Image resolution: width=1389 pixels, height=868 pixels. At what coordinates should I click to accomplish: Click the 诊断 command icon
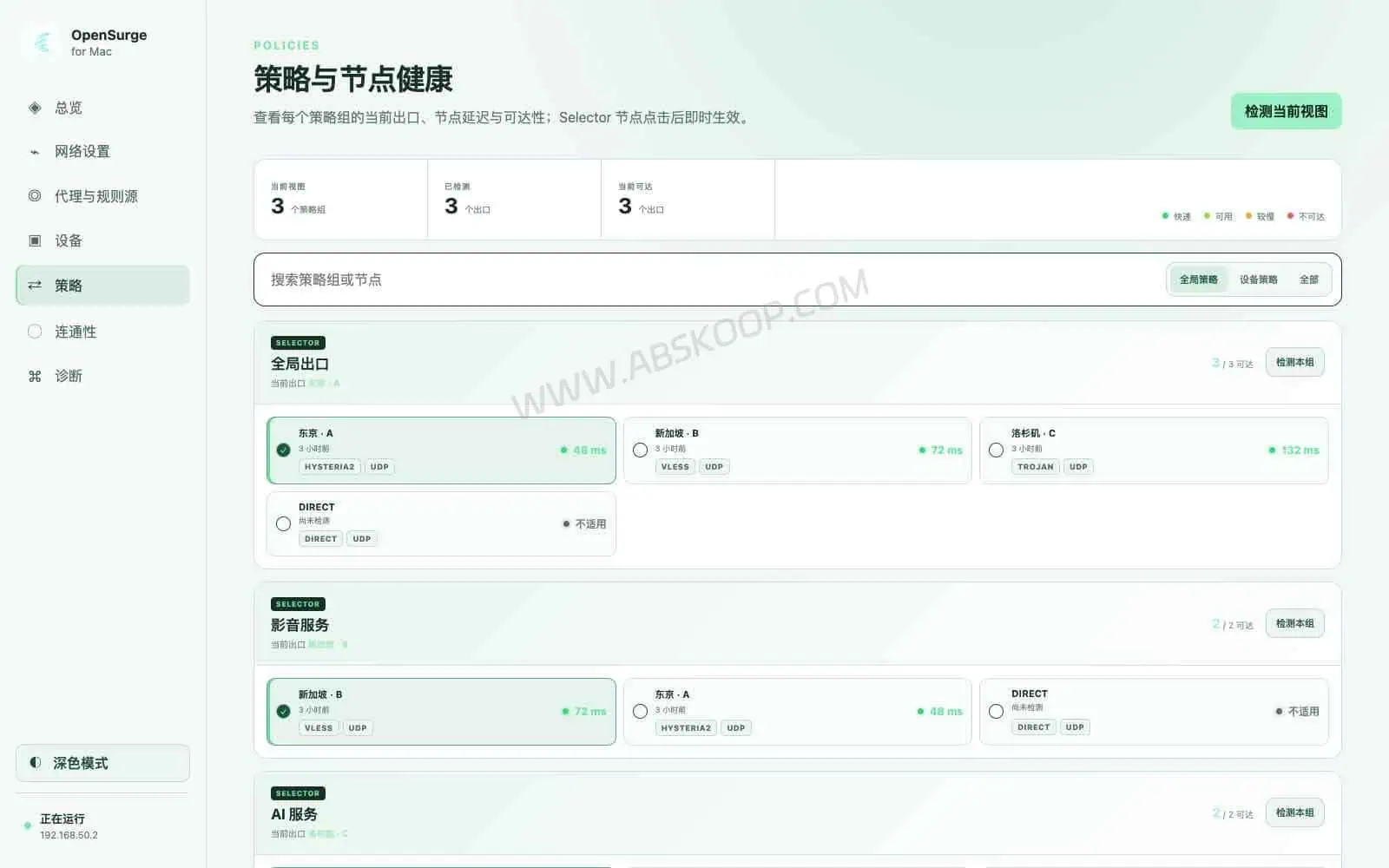35,376
